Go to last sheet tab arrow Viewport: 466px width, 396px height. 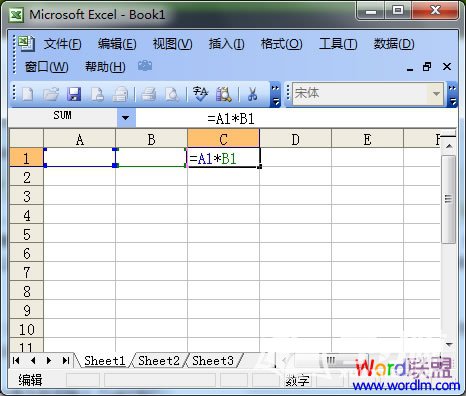coord(66,360)
